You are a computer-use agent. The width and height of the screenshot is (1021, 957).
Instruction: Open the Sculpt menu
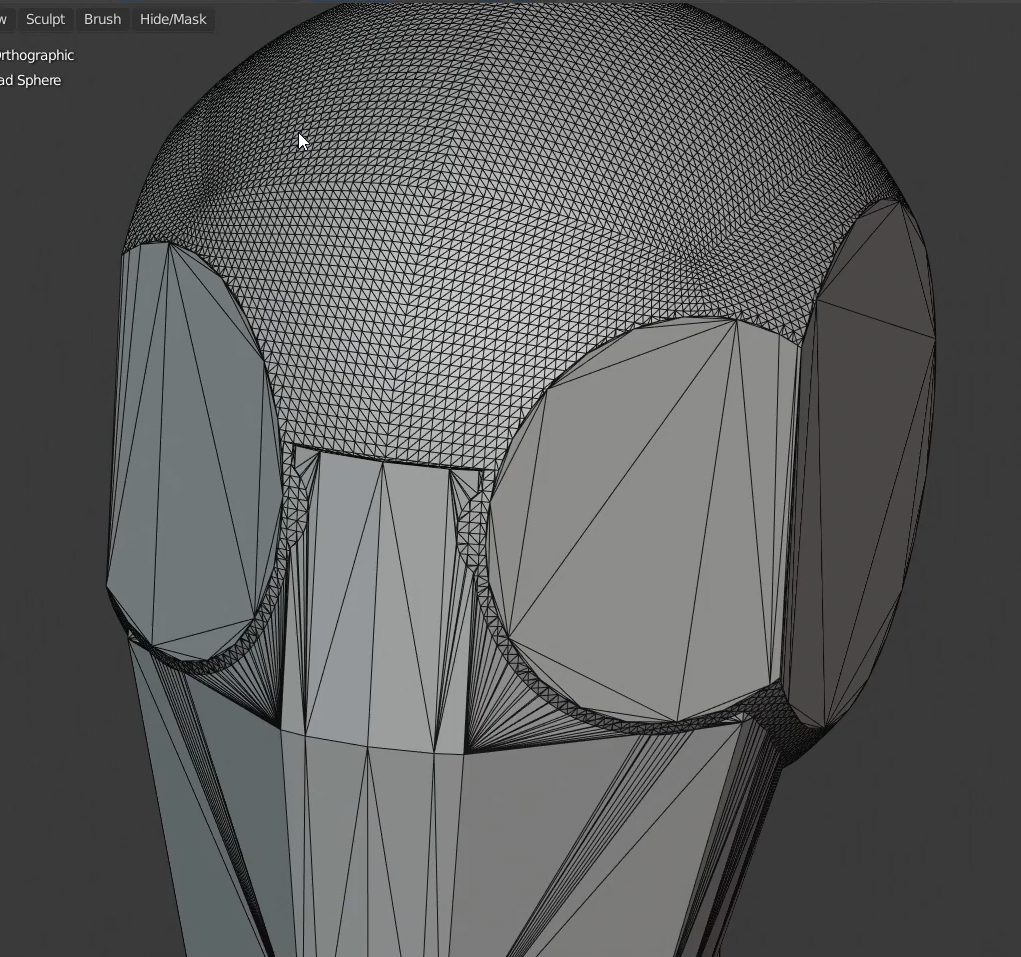point(45,19)
